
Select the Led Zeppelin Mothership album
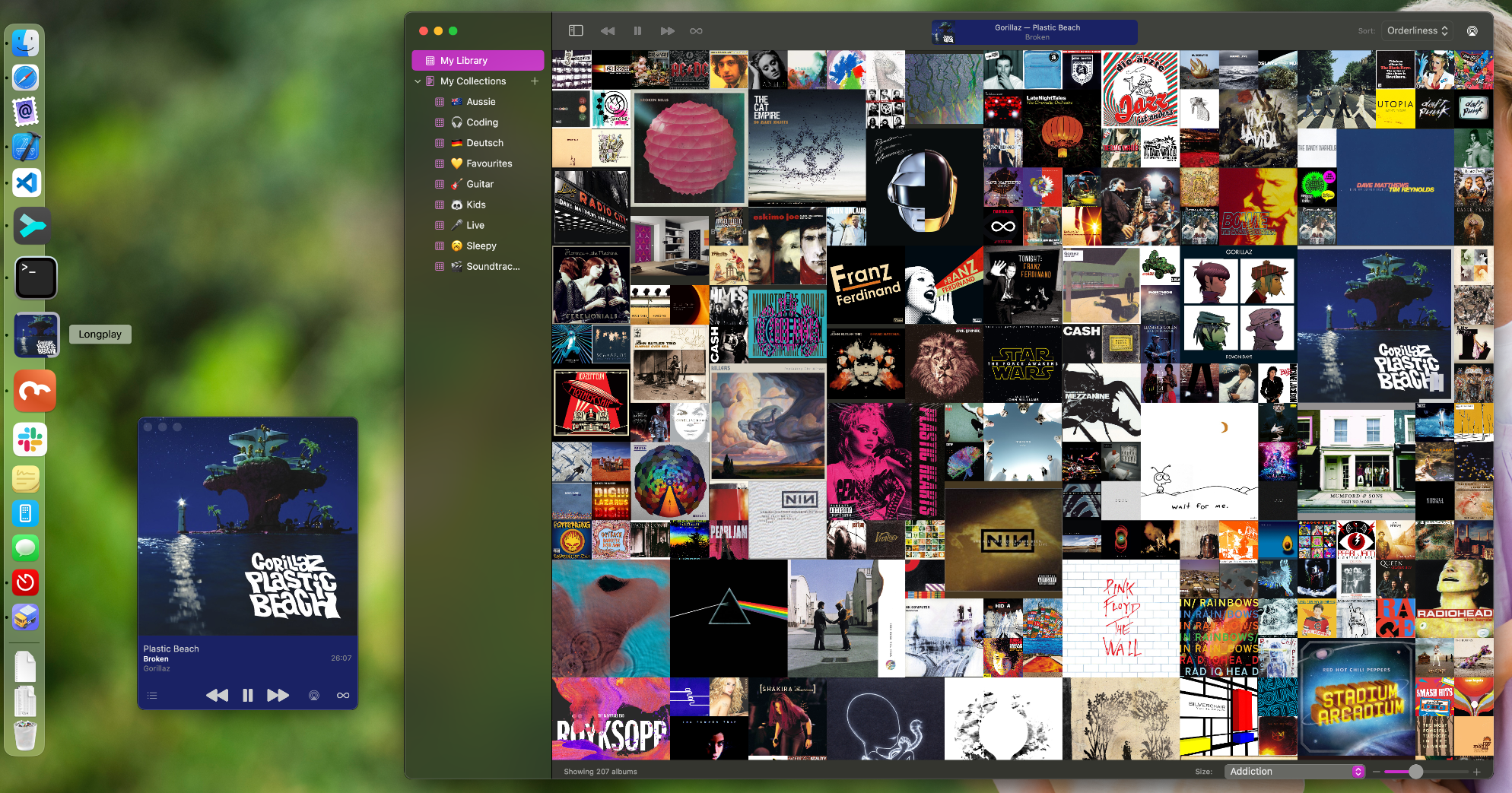(591, 404)
